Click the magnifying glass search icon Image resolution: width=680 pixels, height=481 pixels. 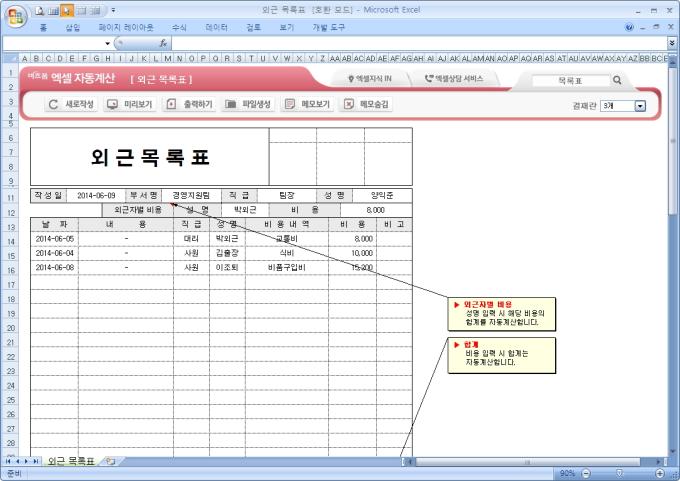pyautogui.click(x=617, y=80)
